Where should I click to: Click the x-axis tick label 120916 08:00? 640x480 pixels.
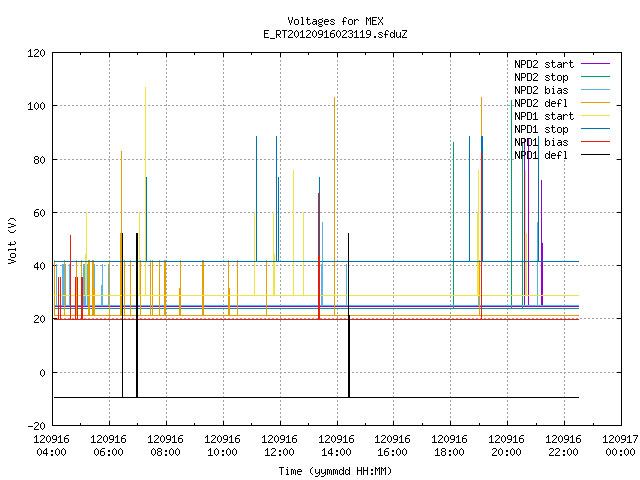click(x=165, y=446)
